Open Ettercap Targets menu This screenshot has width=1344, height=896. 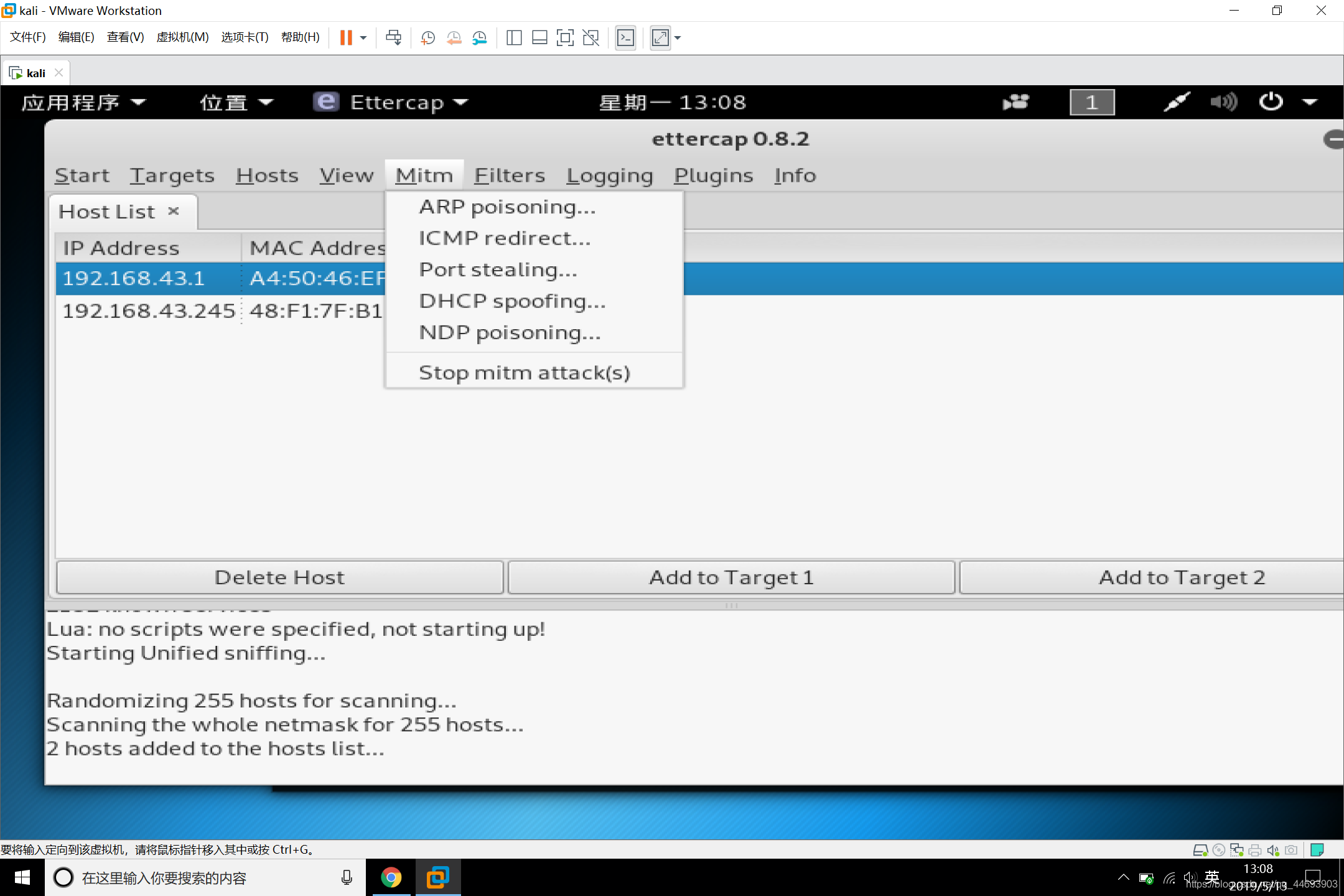(172, 175)
